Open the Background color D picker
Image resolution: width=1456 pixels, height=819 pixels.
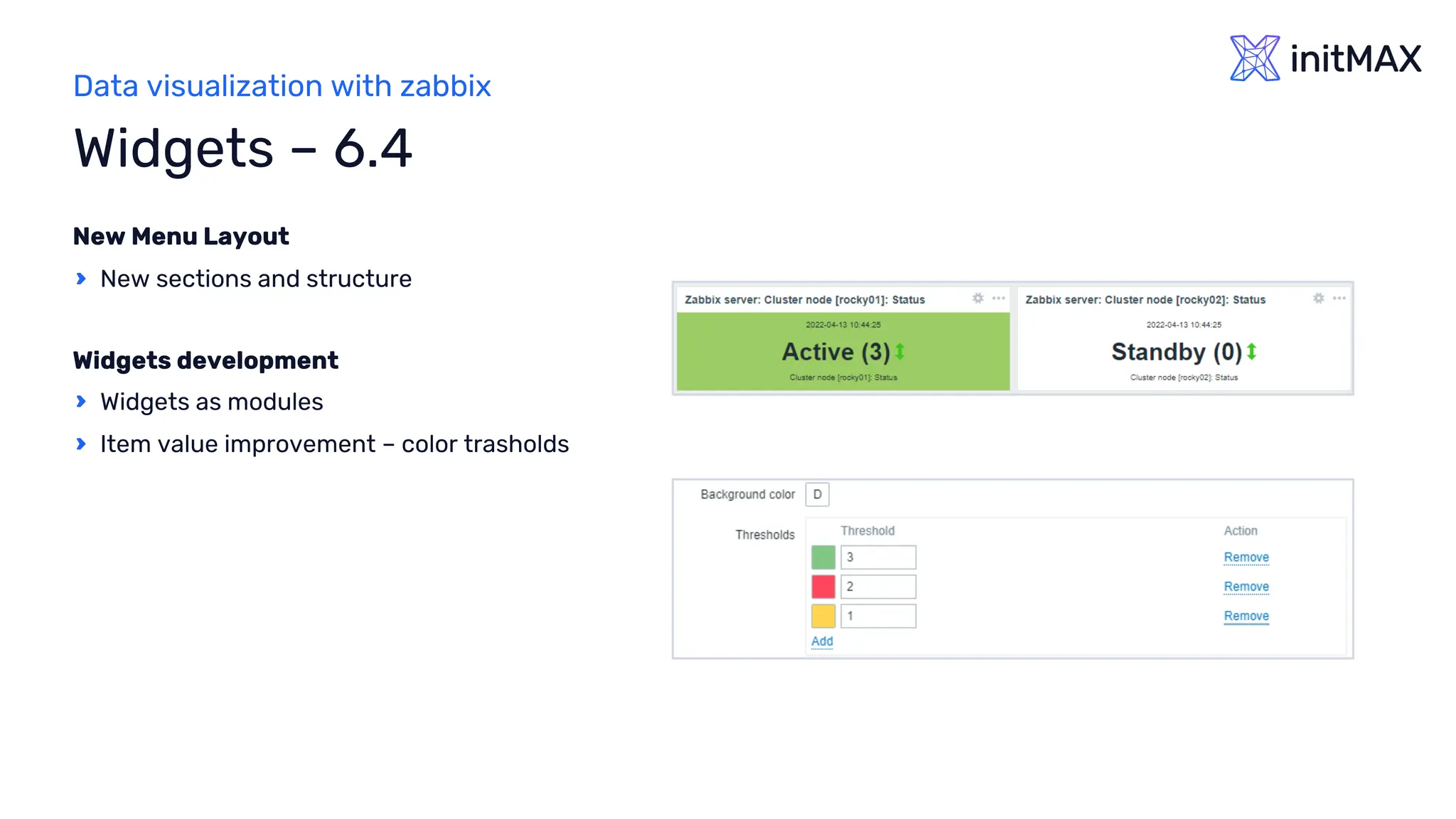click(x=818, y=494)
